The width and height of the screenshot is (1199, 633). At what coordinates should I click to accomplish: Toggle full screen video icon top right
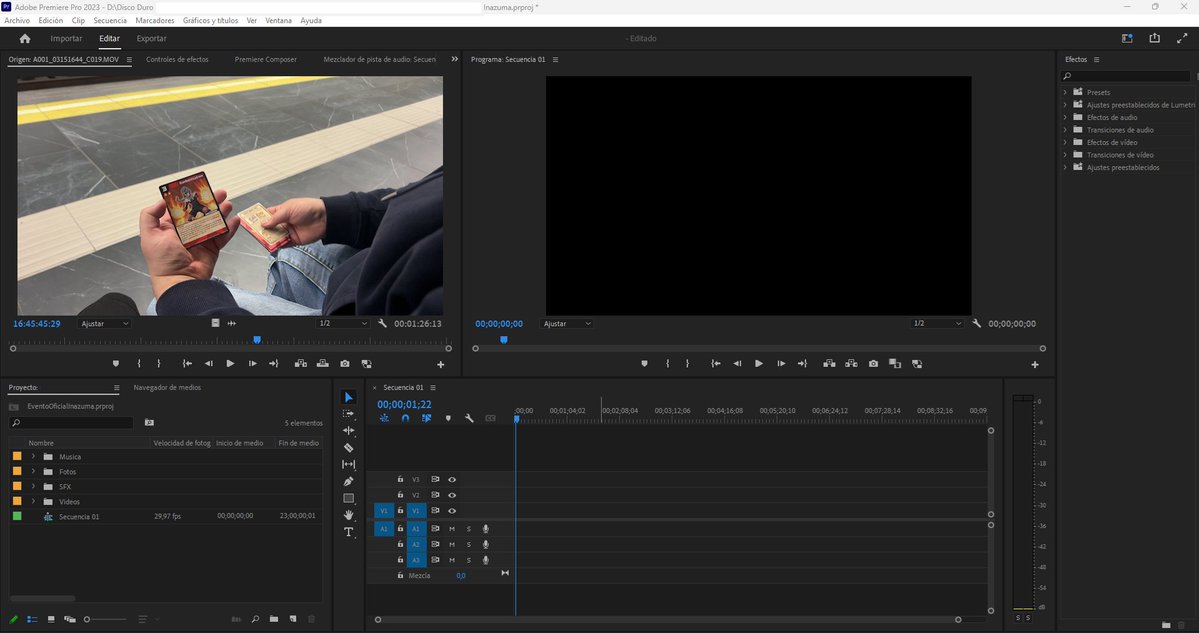tap(1182, 38)
